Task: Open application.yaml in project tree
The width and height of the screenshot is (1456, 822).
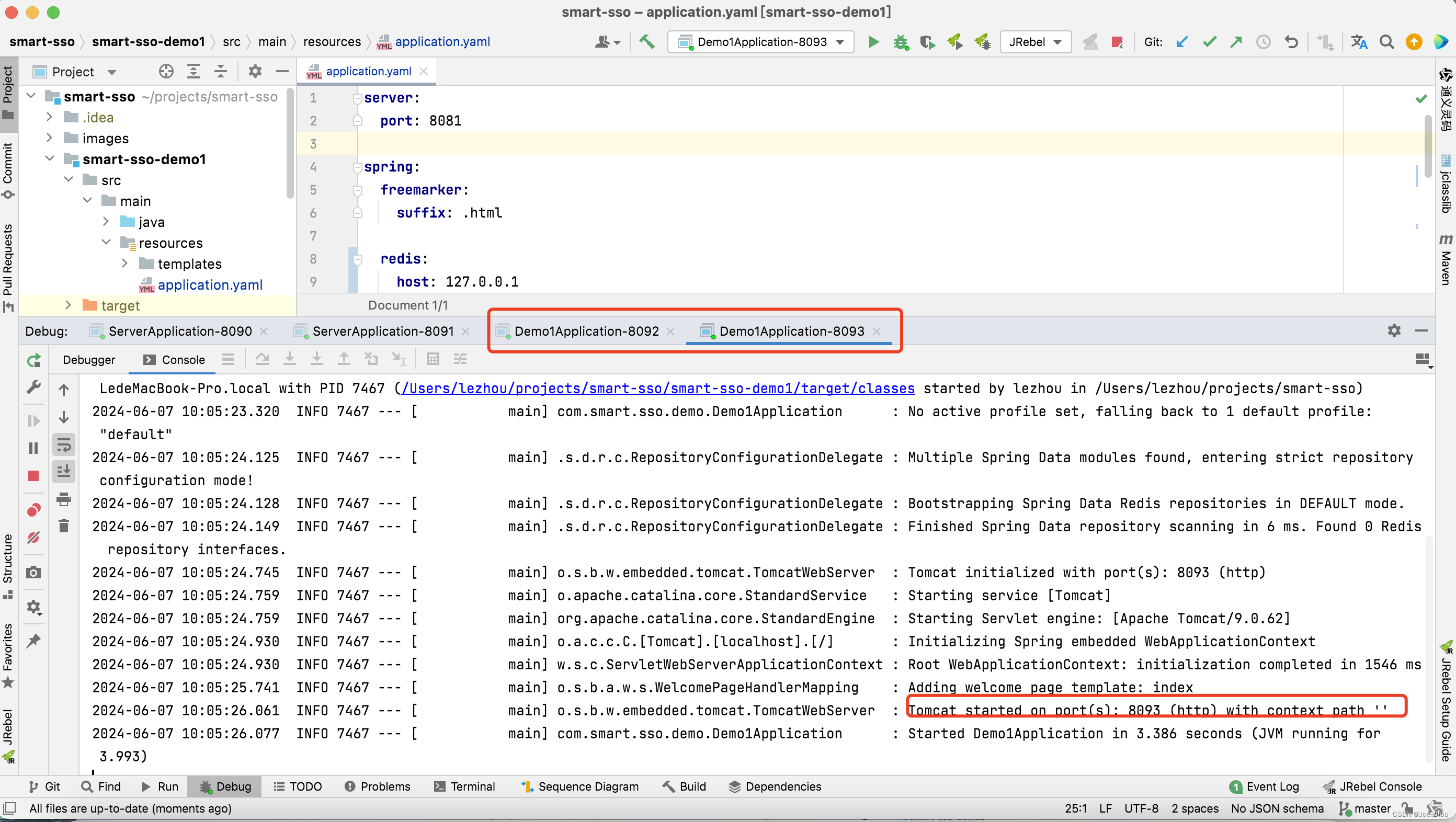Action: click(210, 285)
